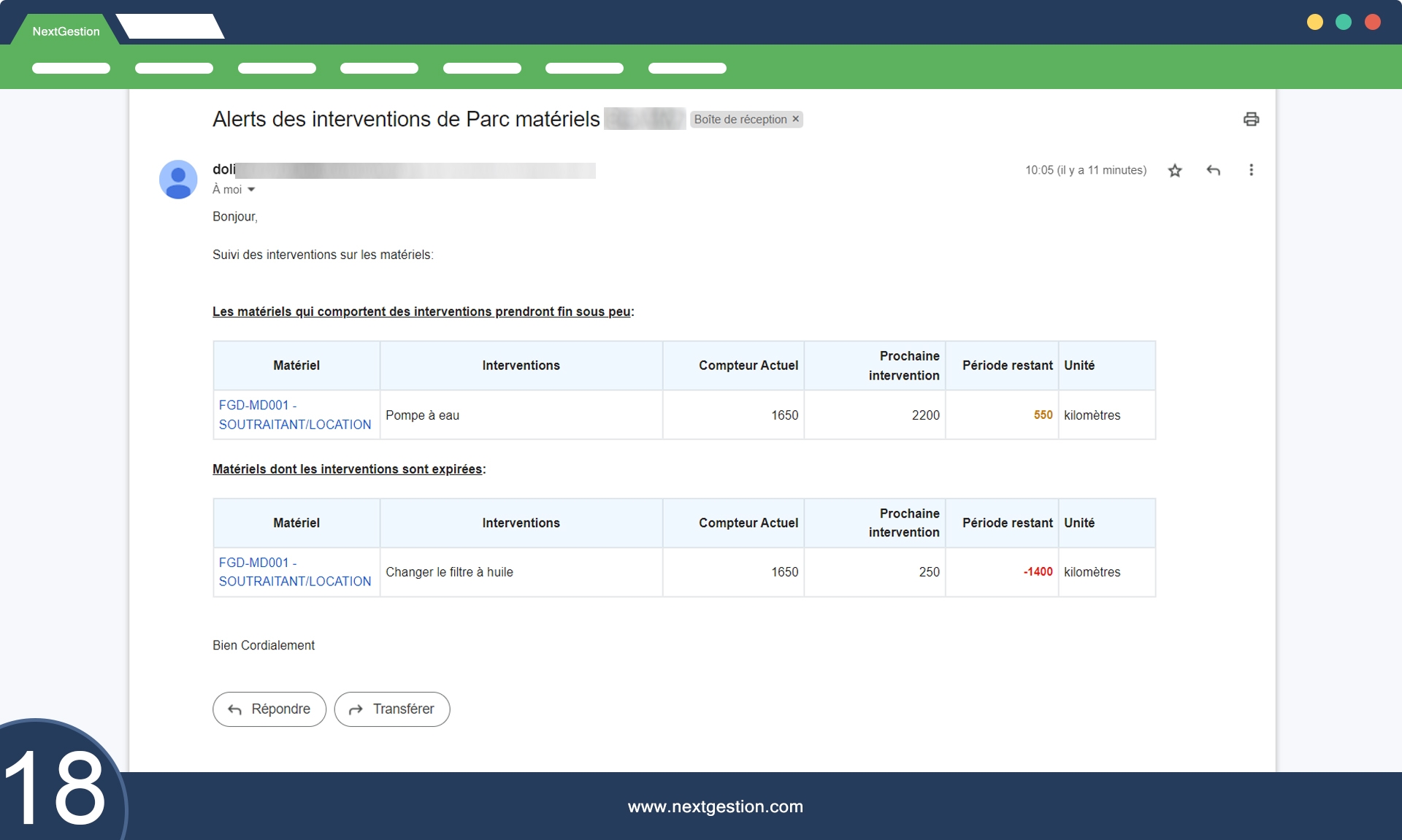Click the sender avatar icon
The width and height of the screenshot is (1402, 840).
click(178, 180)
